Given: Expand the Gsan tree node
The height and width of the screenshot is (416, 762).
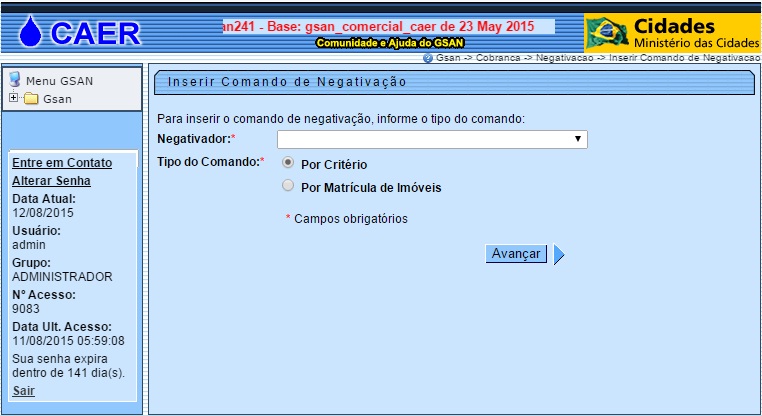Looking at the screenshot, I should (x=14, y=98).
